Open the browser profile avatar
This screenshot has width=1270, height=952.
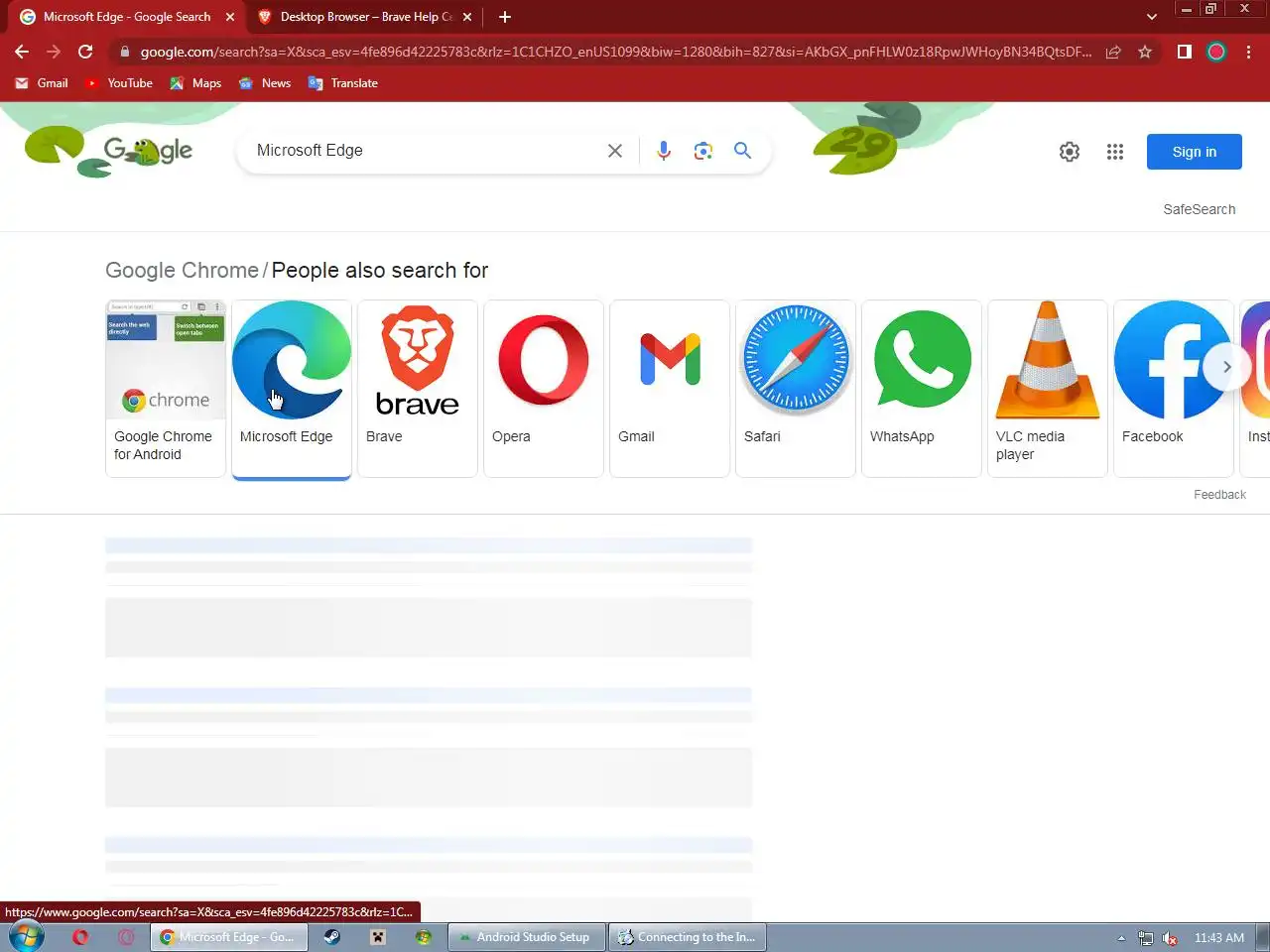[1216, 52]
